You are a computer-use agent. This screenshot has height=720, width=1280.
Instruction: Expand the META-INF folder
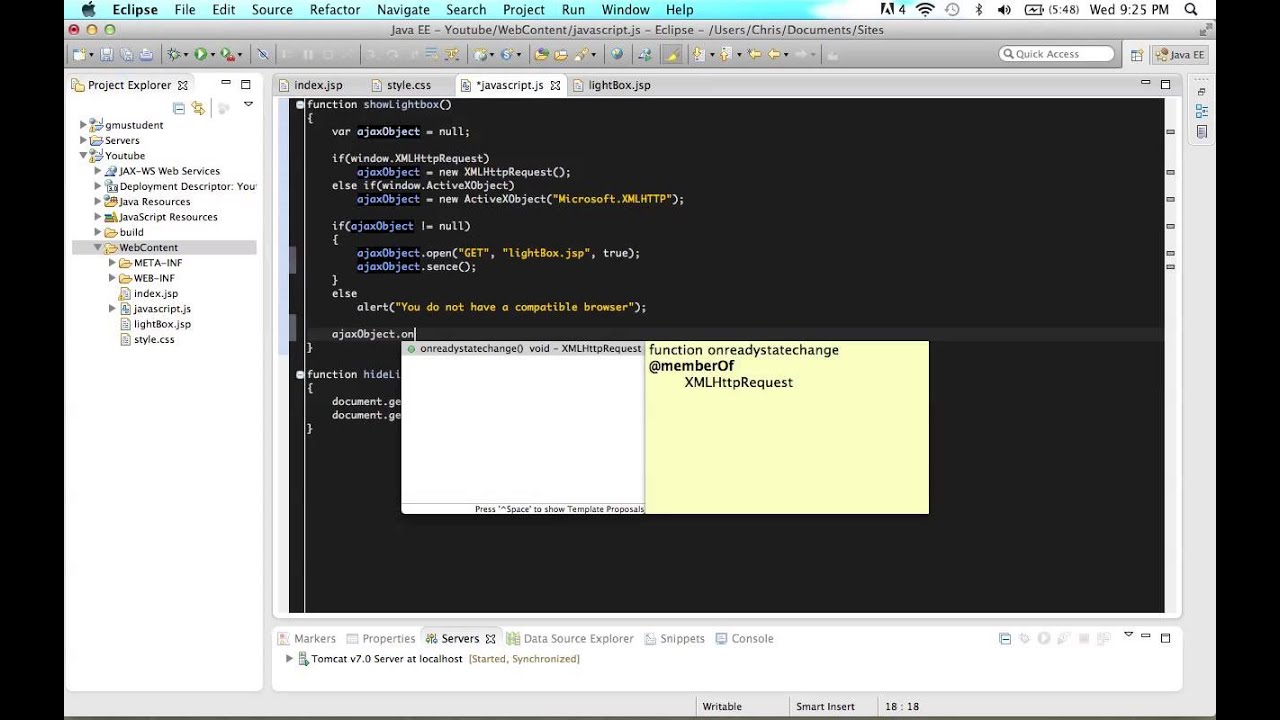[x=112, y=262]
